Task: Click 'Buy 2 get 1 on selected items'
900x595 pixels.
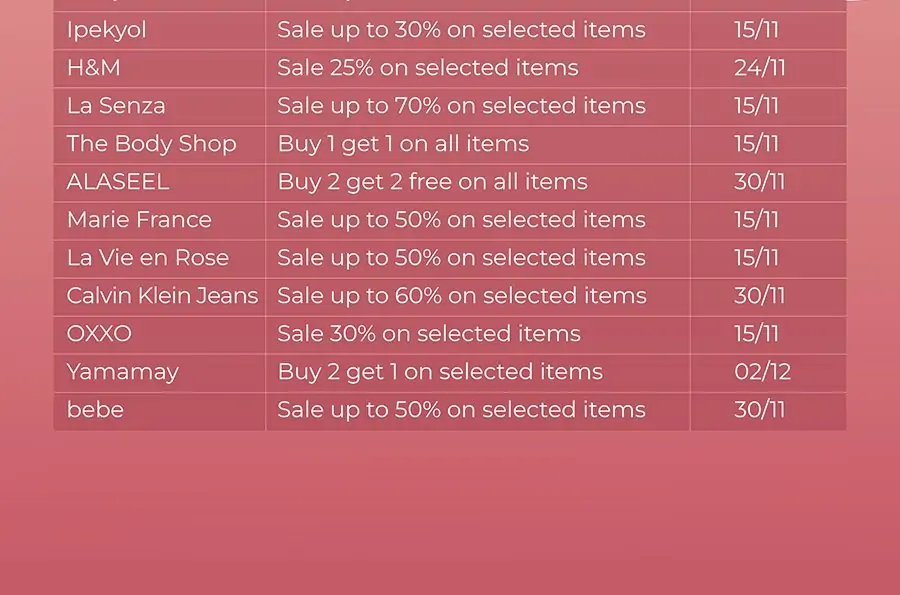Action: pos(440,372)
